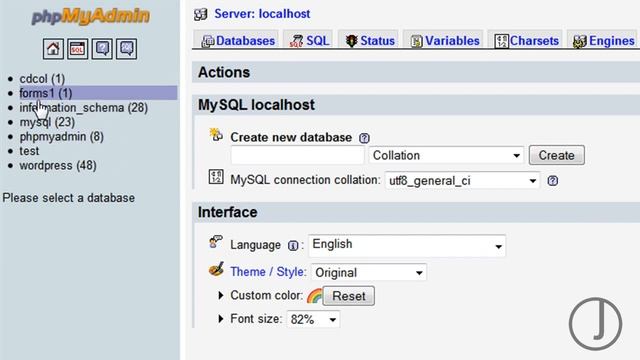This screenshot has height=360, width=640.
Task: Open the Original theme dropdown
Action: [x=369, y=272]
